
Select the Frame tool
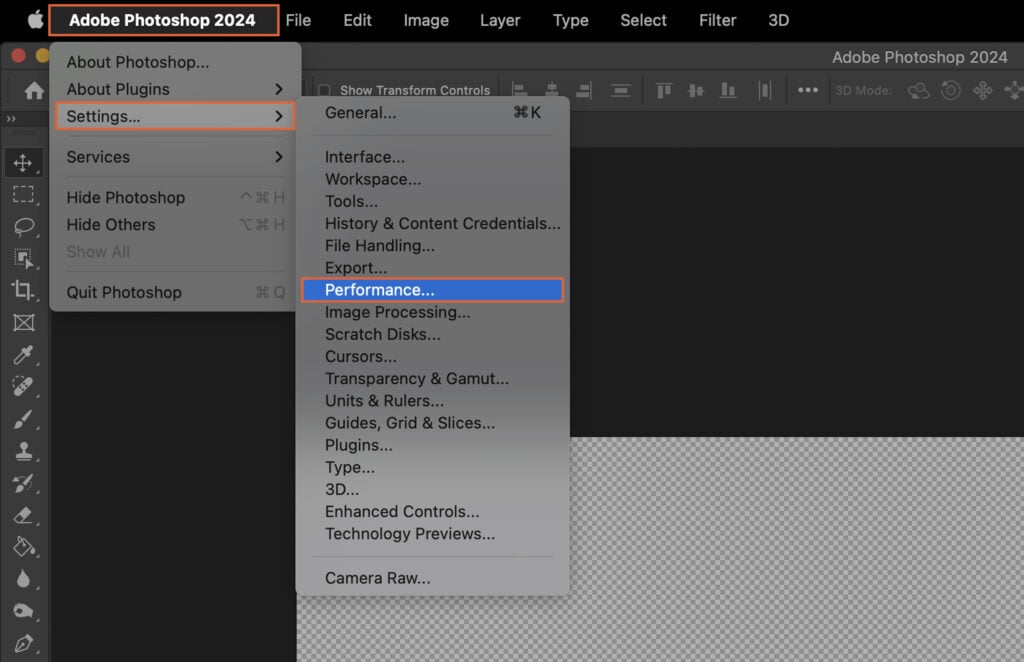click(x=25, y=321)
